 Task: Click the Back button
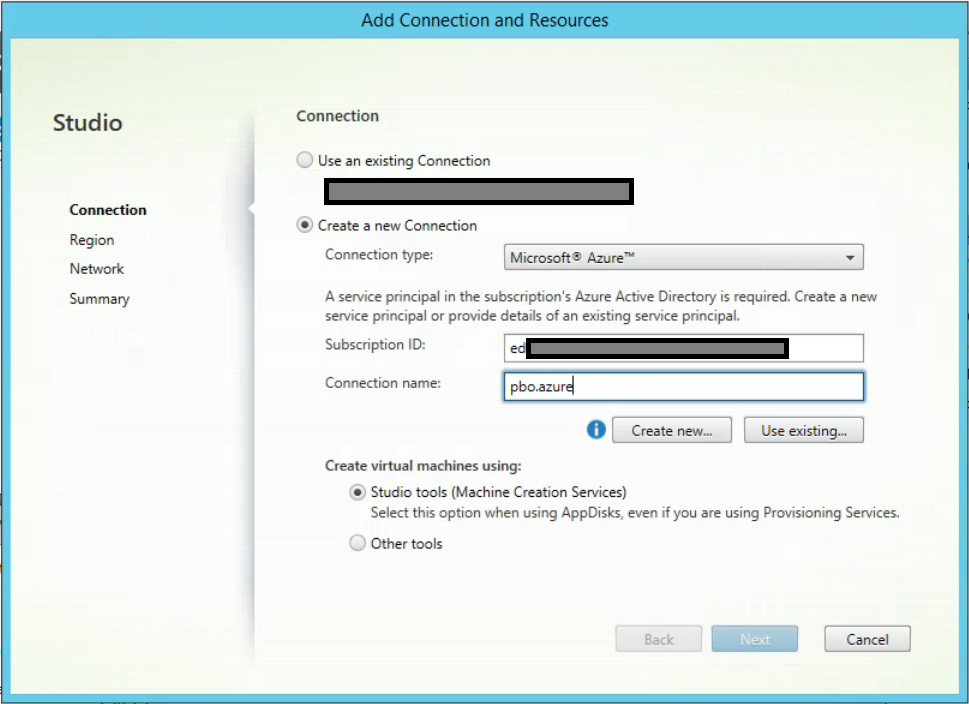click(658, 640)
